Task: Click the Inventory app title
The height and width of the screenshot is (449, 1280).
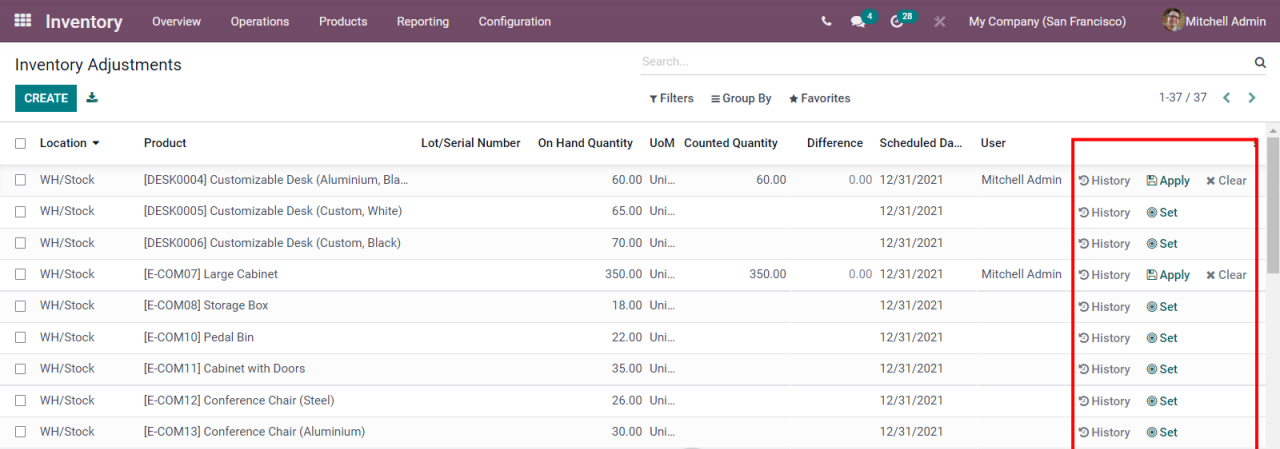Action: click(84, 21)
